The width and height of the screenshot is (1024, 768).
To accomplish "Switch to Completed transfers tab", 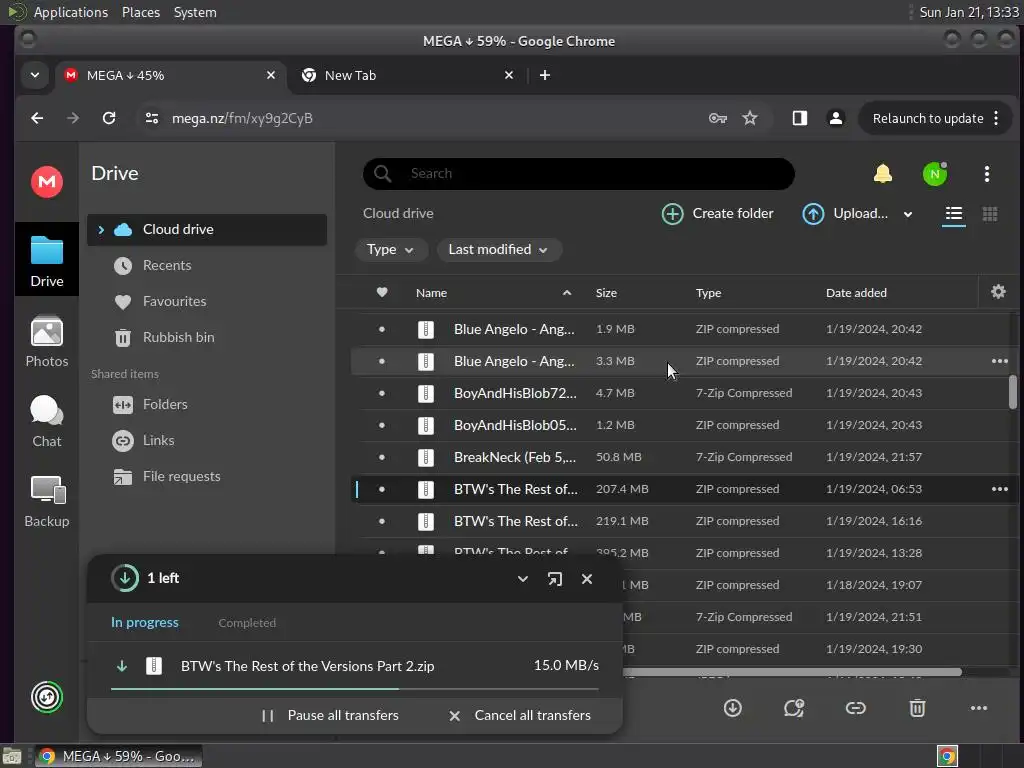I will (x=247, y=623).
